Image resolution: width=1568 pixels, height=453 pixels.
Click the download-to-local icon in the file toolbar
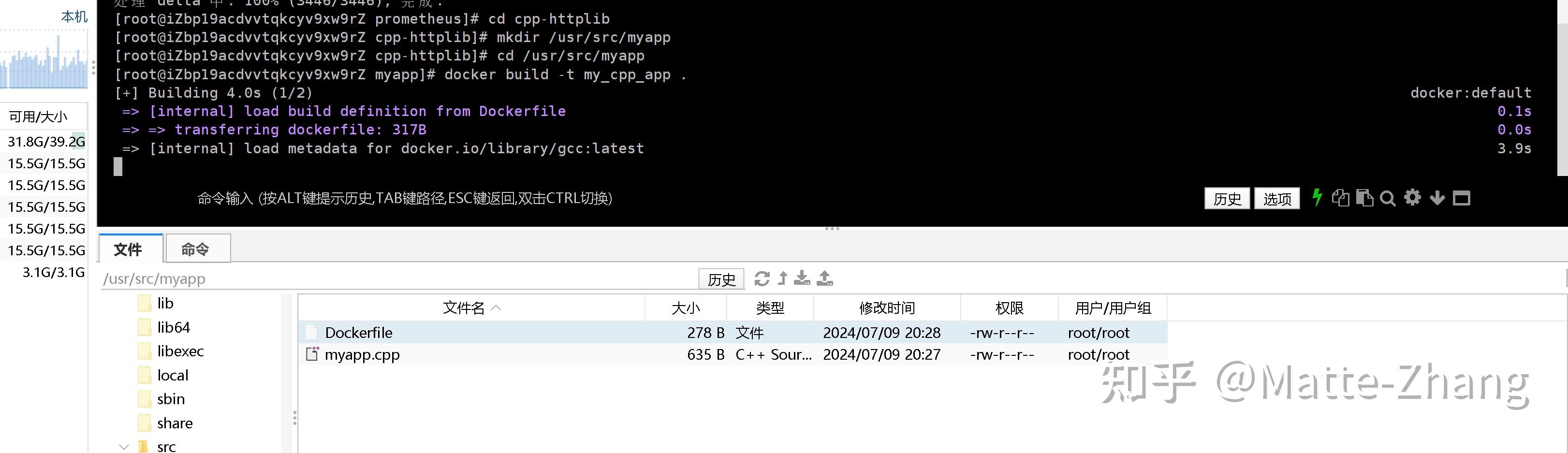(802, 279)
